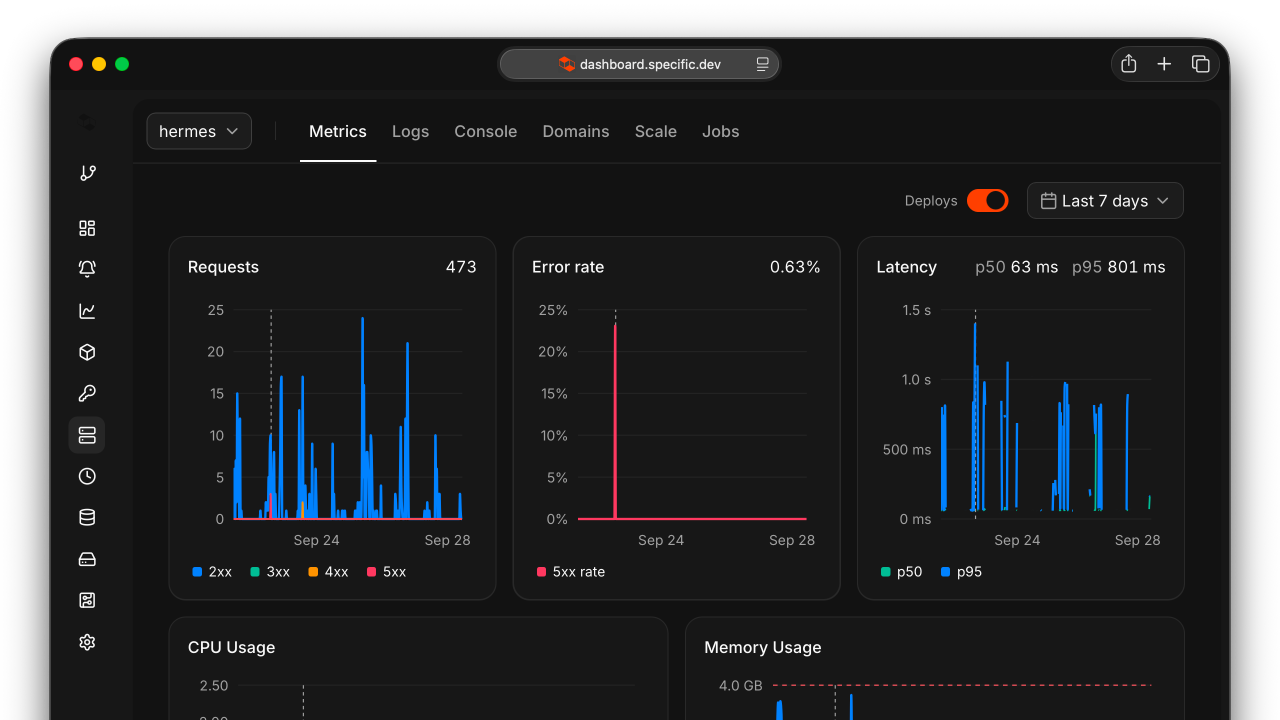
Task: Open the sliders panel icon in the sidebar
Action: (x=87, y=600)
